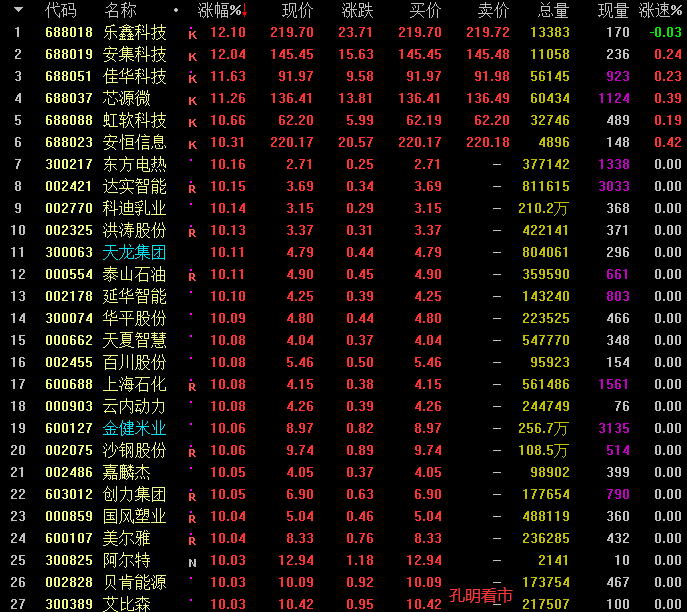The height and width of the screenshot is (612, 687).
Task: Click the R marker on 沙钢股份 row
Action: pyautogui.click(x=192, y=452)
